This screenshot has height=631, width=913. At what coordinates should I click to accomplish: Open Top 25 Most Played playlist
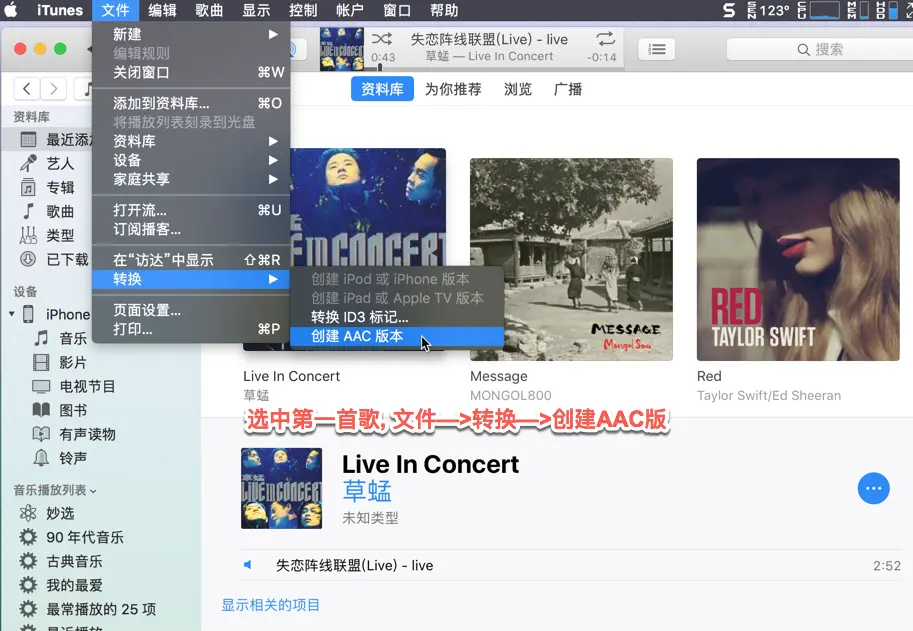(87, 609)
